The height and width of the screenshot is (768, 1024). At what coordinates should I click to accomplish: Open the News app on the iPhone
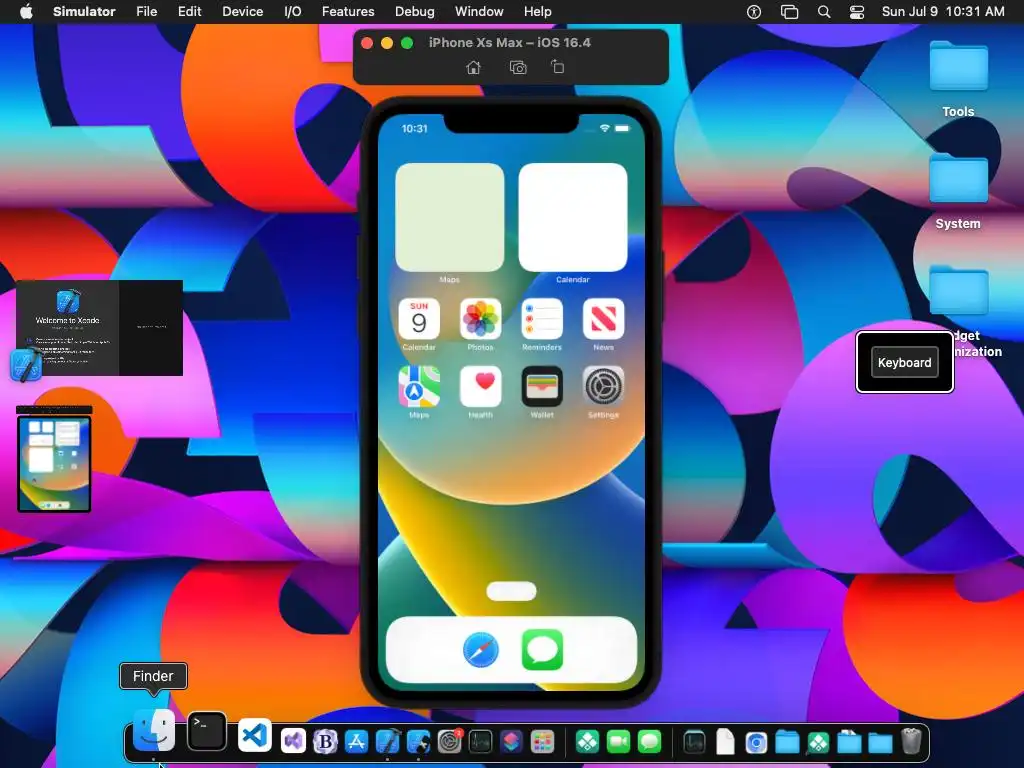603,319
